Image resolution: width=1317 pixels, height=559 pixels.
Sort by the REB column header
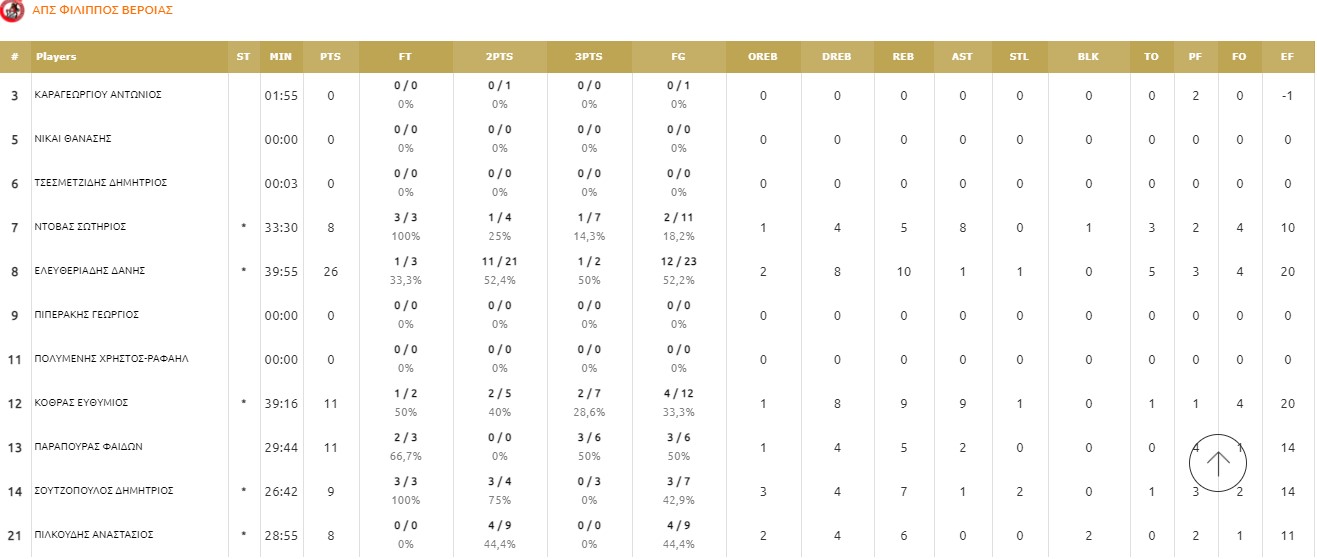tap(903, 57)
